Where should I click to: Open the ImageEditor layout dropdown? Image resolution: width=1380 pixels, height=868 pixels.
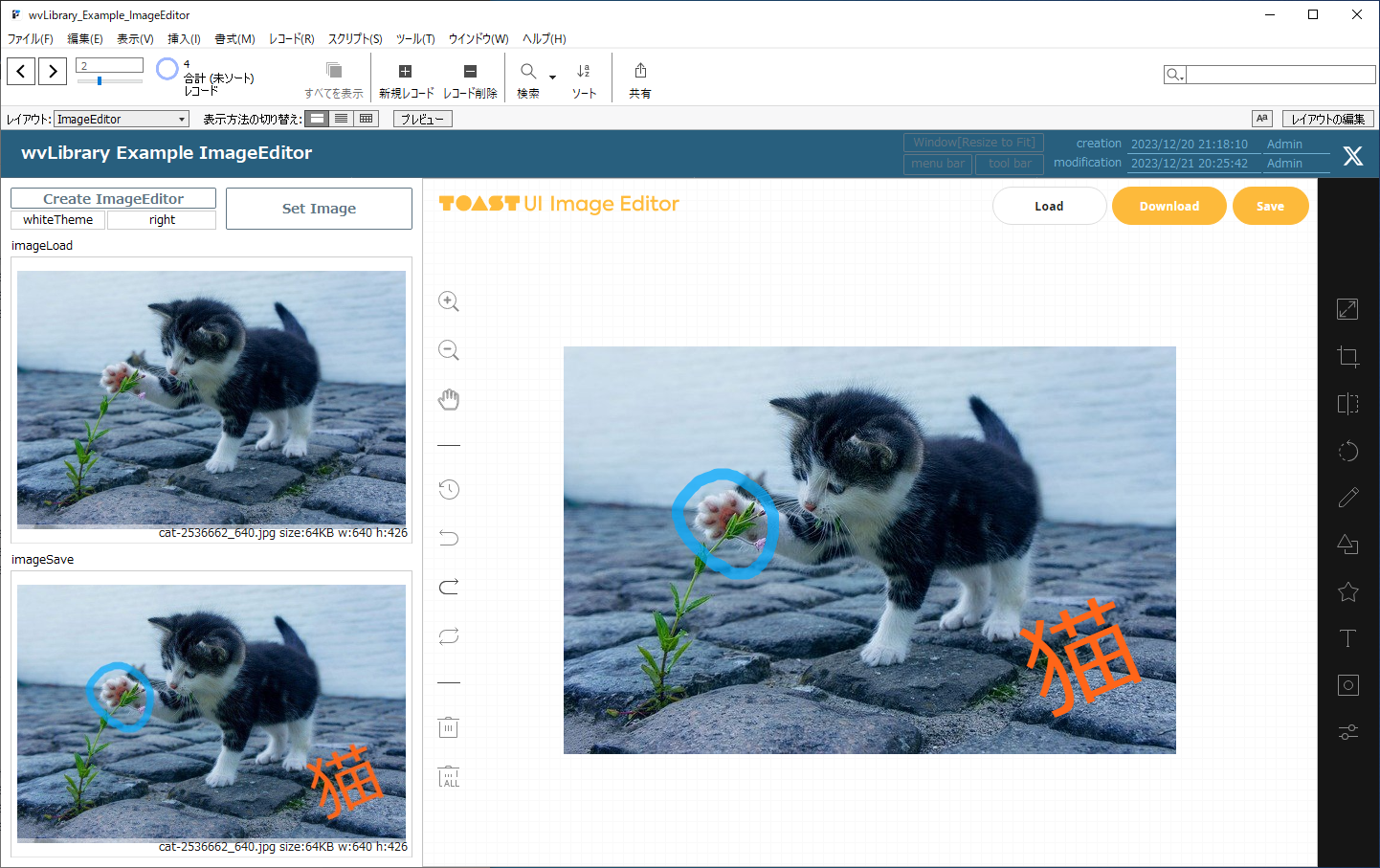click(x=121, y=120)
